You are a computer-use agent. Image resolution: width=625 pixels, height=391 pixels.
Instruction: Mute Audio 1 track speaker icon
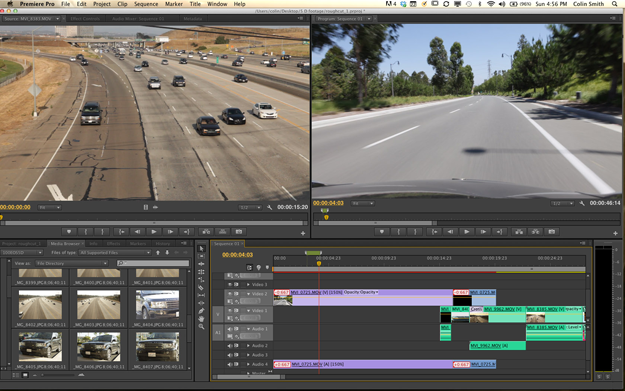pyautogui.click(x=230, y=329)
